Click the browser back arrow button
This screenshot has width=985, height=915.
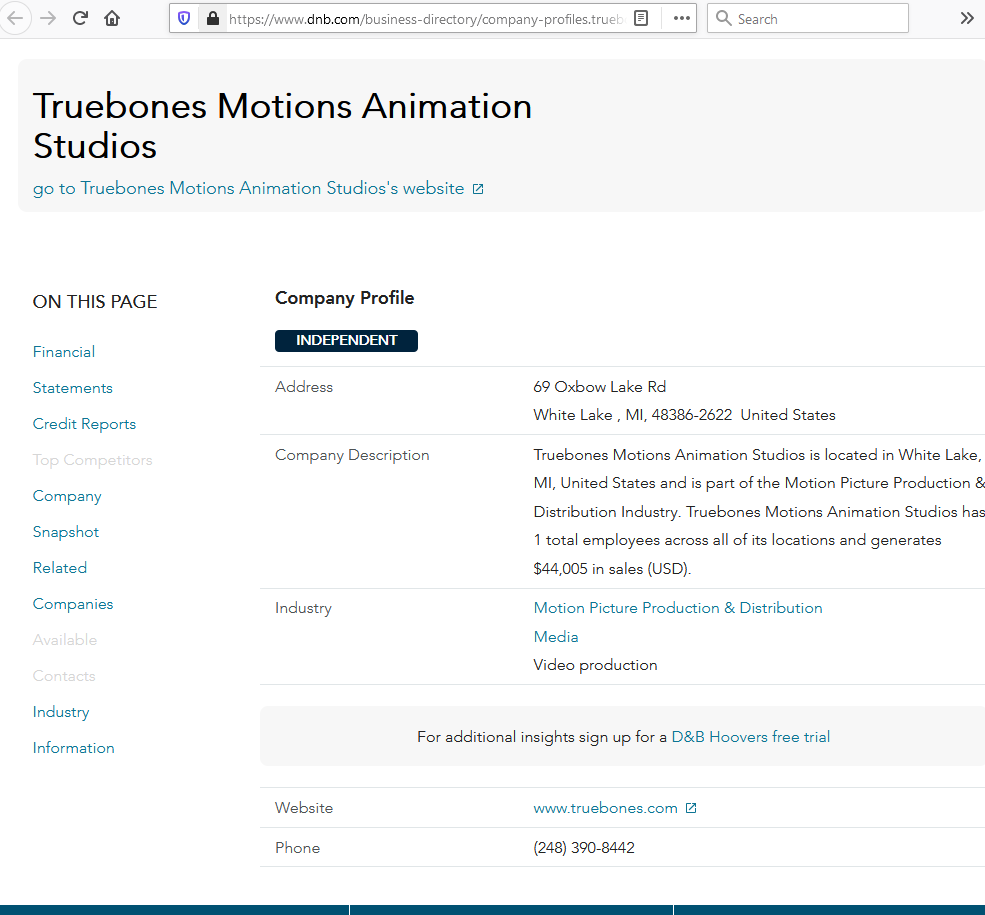pos(14,18)
